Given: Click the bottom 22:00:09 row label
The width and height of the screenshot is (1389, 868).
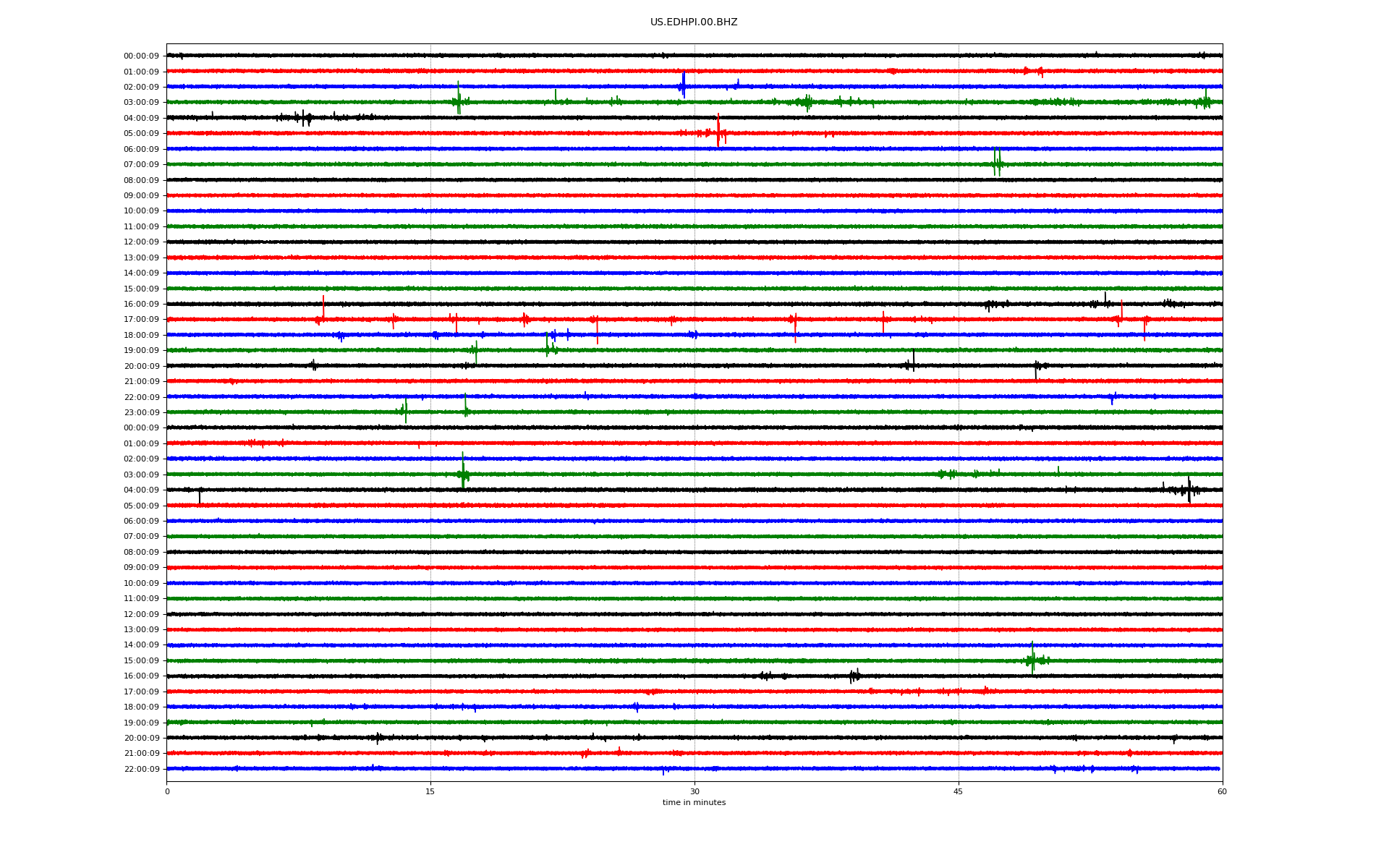Looking at the screenshot, I should coord(141,769).
